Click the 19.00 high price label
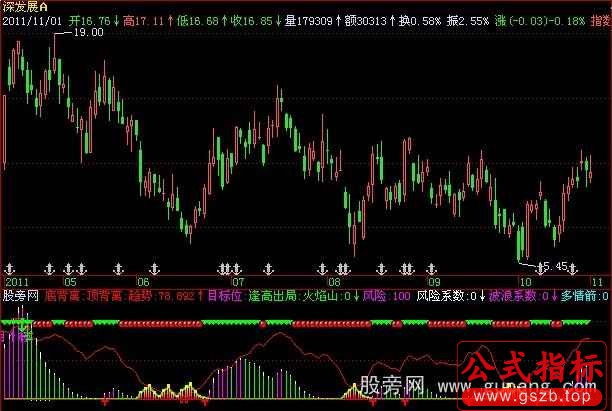The image size is (612, 411). [89, 33]
